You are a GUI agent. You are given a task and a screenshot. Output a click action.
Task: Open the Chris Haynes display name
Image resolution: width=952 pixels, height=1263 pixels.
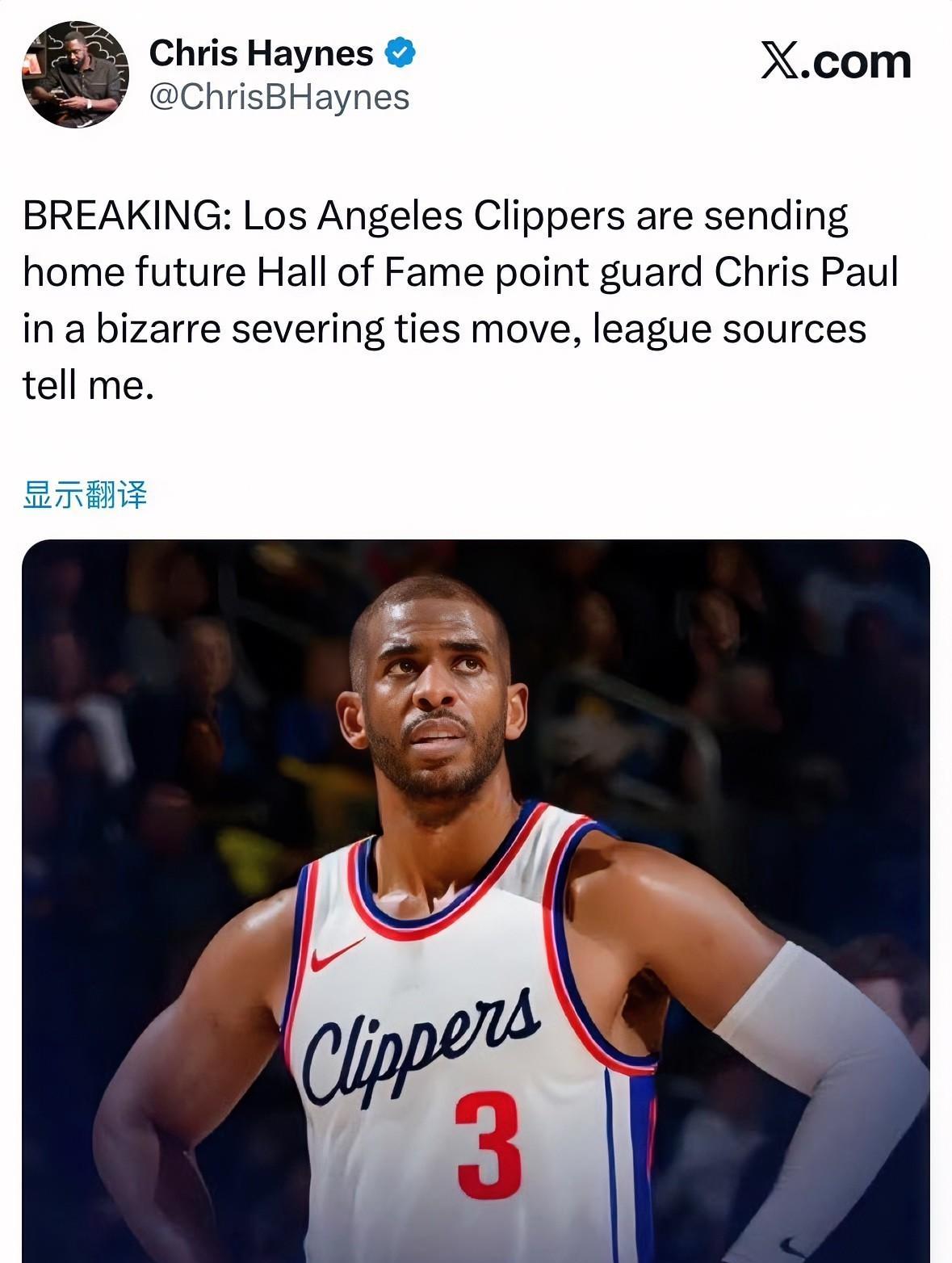click(x=261, y=53)
